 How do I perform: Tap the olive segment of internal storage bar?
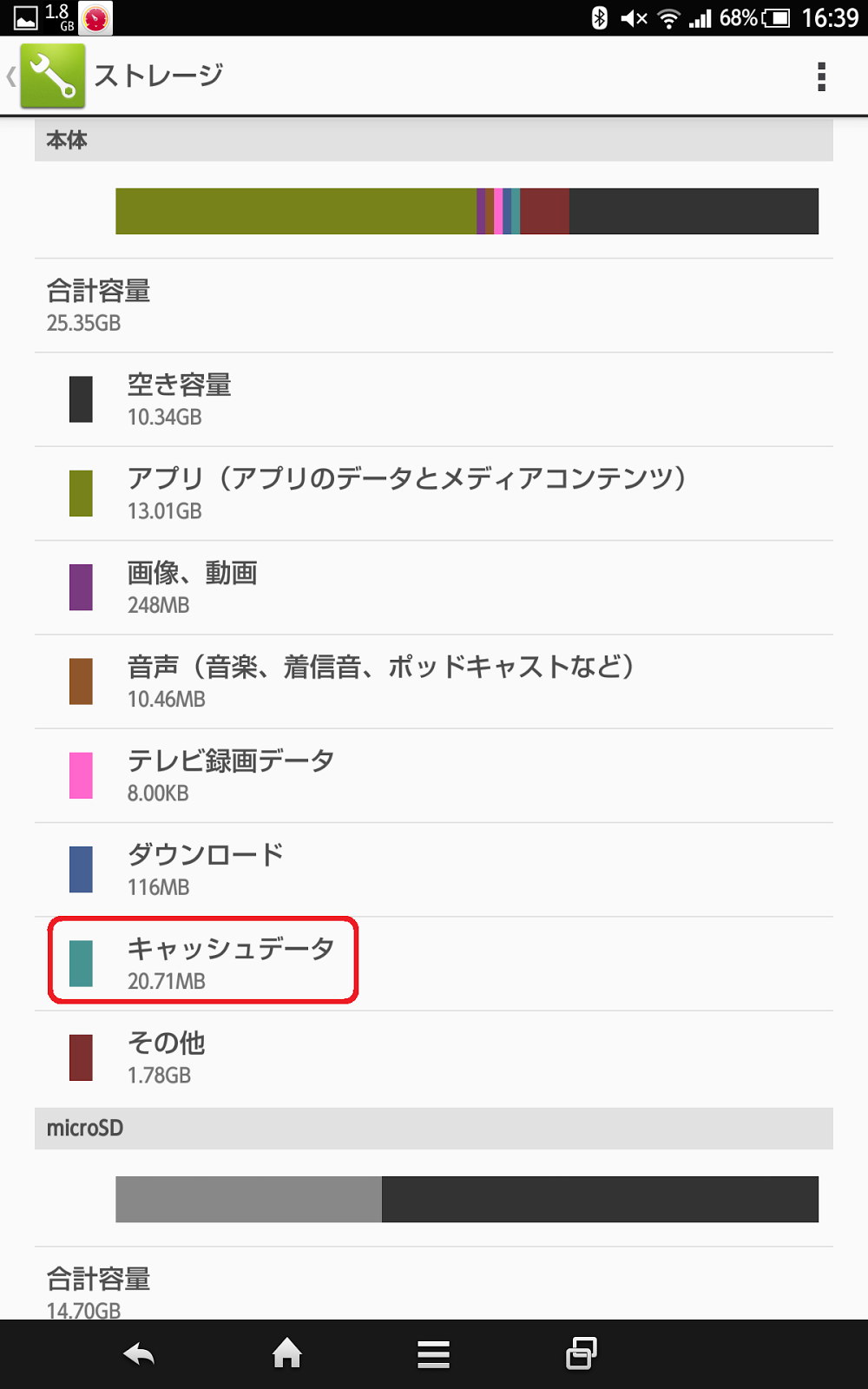pyautogui.click(x=295, y=211)
